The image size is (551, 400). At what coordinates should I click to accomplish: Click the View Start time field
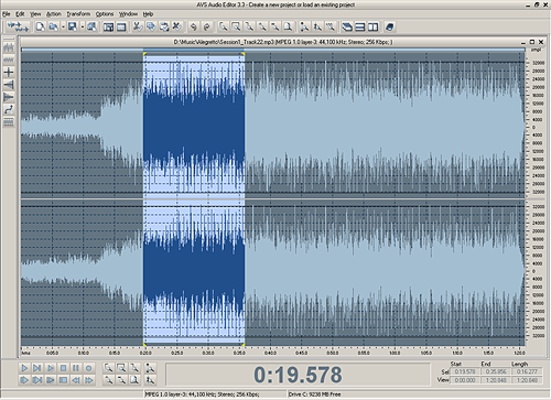[465, 380]
